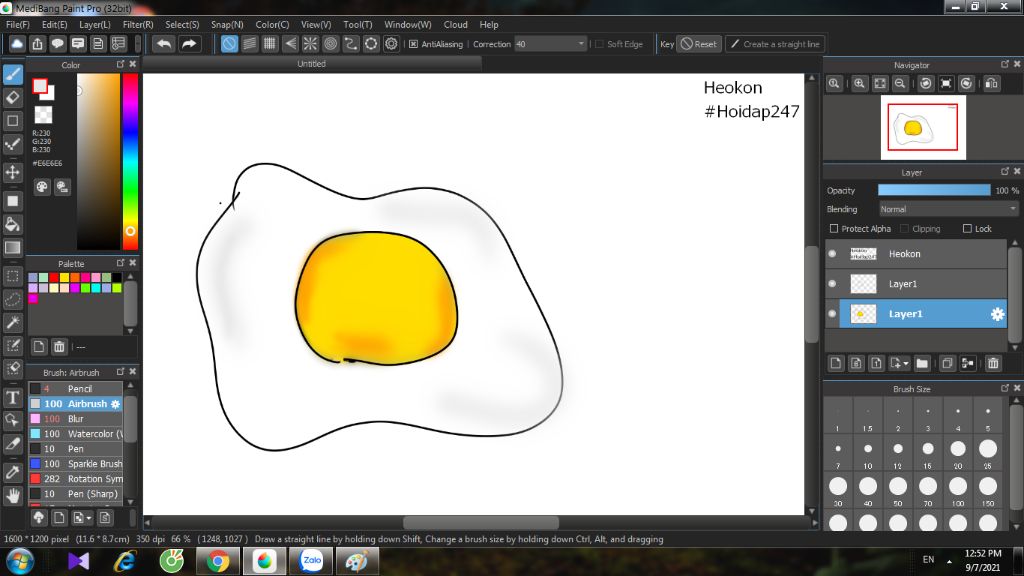The width and height of the screenshot is (1024, 576).
Task: Open the Filter menu
Action: pos(138,24)
